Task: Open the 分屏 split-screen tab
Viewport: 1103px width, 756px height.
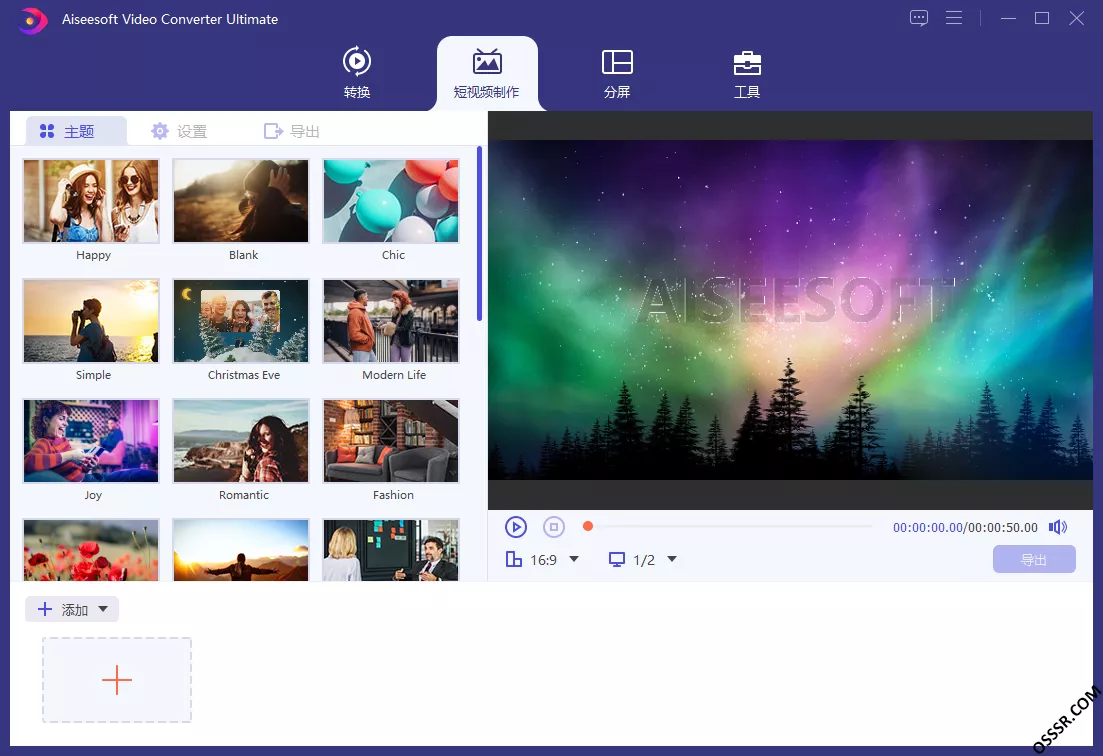Action: [617, 73]
